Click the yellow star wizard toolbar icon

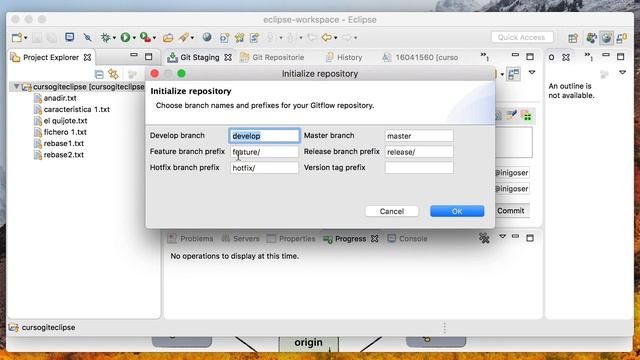[x=240, y=38]
